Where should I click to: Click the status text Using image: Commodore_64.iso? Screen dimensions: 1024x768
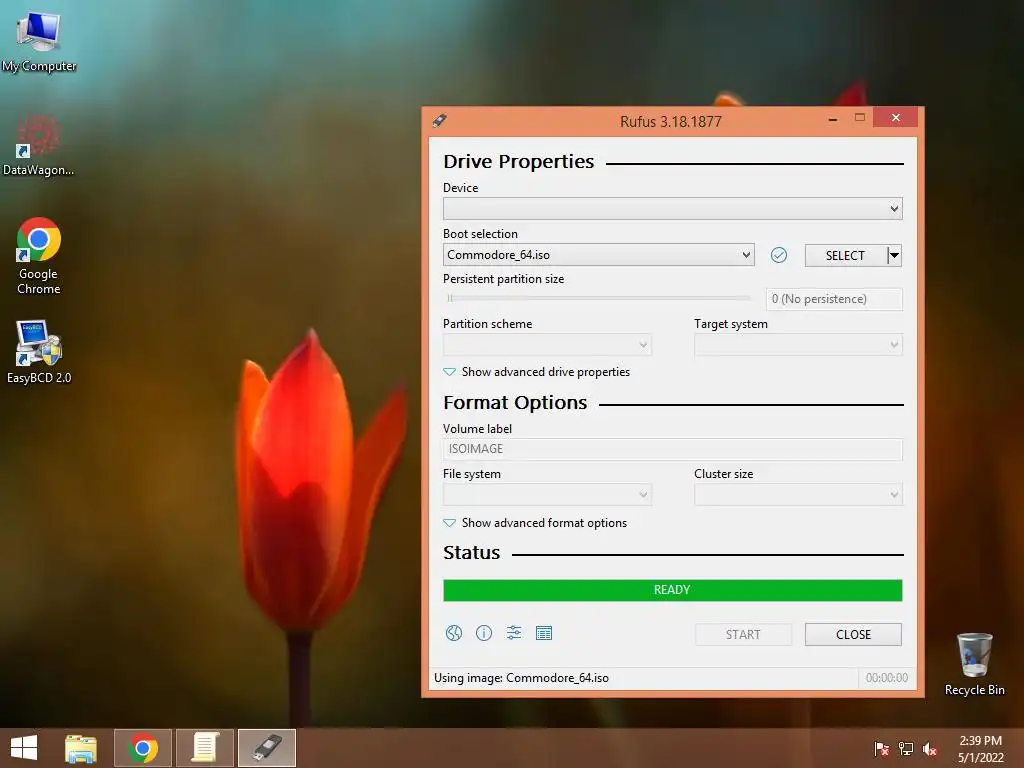[x=521, y=678]
